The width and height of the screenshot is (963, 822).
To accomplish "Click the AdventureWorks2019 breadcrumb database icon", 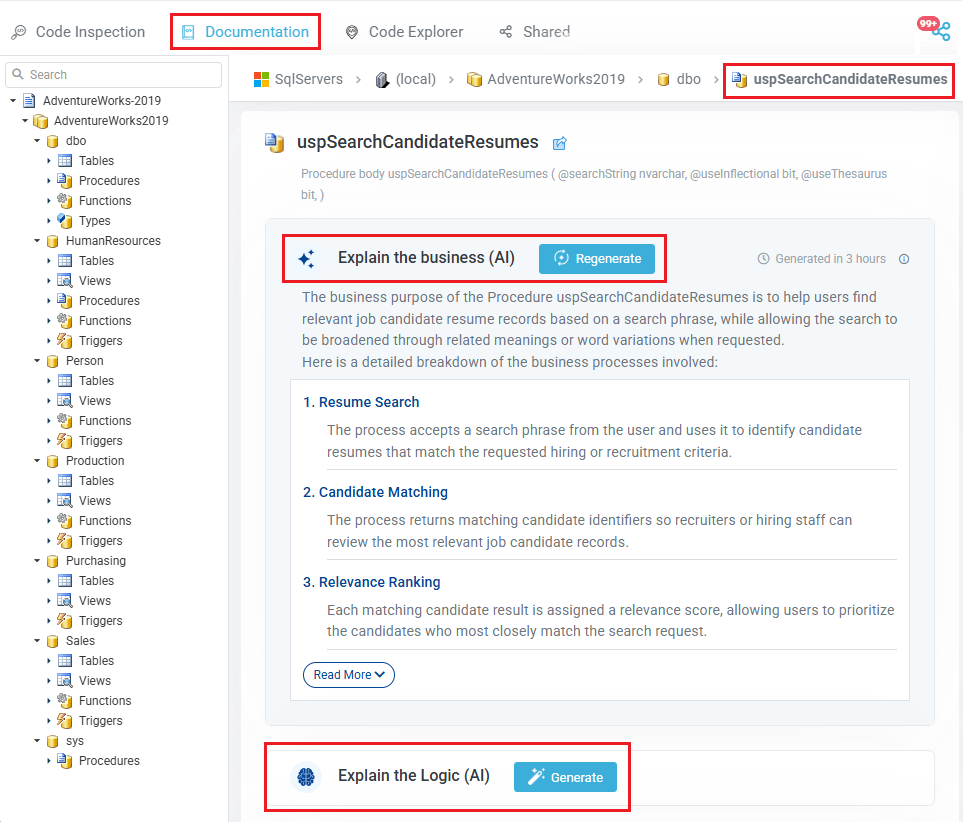I will click(x=474, y=79).
